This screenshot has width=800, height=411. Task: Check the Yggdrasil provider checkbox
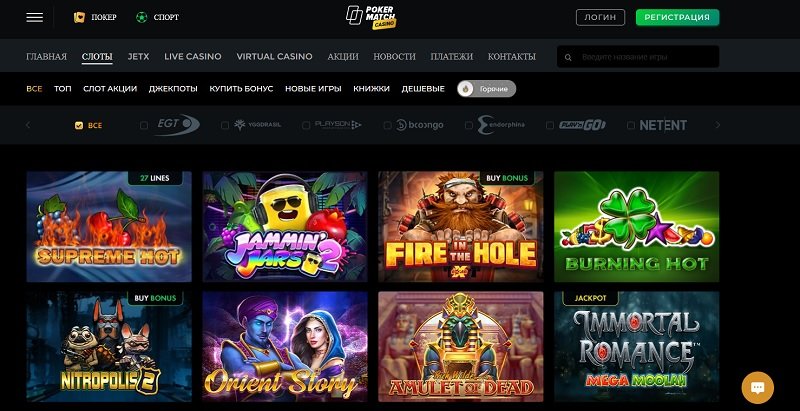tap(224, 125)
